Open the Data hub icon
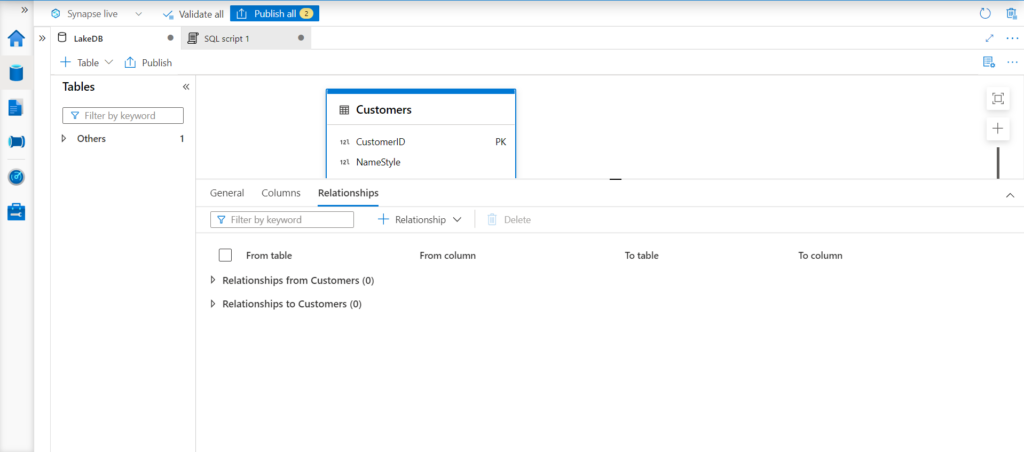This screenshot has height=452, width=1024. (x=16, y=73)
